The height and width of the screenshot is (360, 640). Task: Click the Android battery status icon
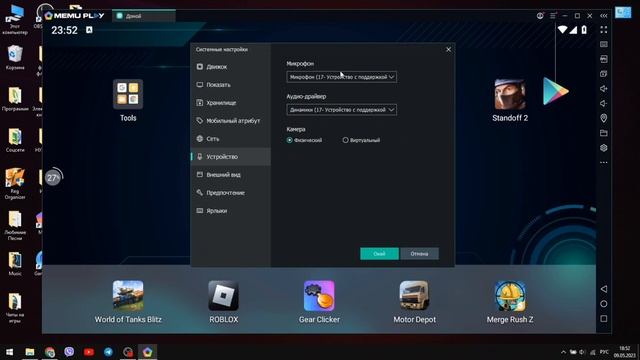point(584,30)
